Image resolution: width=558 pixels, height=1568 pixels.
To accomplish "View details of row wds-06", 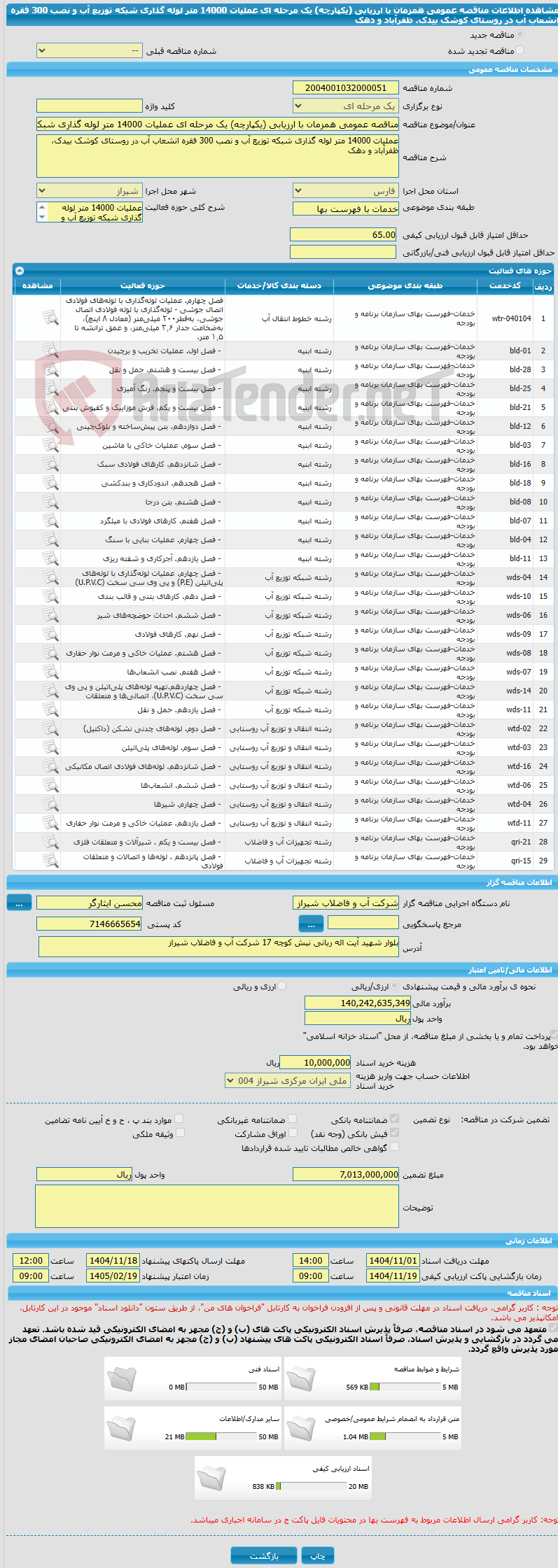I will 50,614.
